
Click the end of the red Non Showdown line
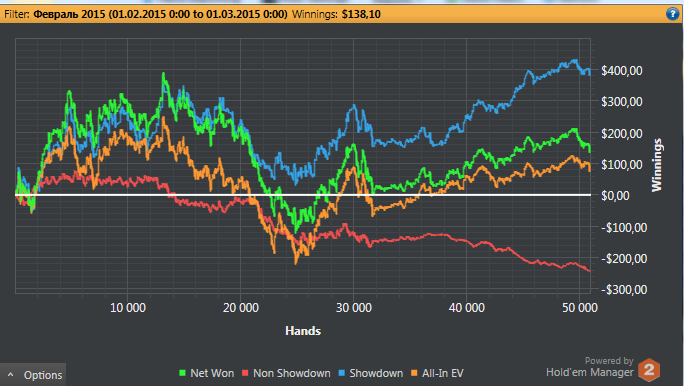pyautogui.click(x=589, y=271)
